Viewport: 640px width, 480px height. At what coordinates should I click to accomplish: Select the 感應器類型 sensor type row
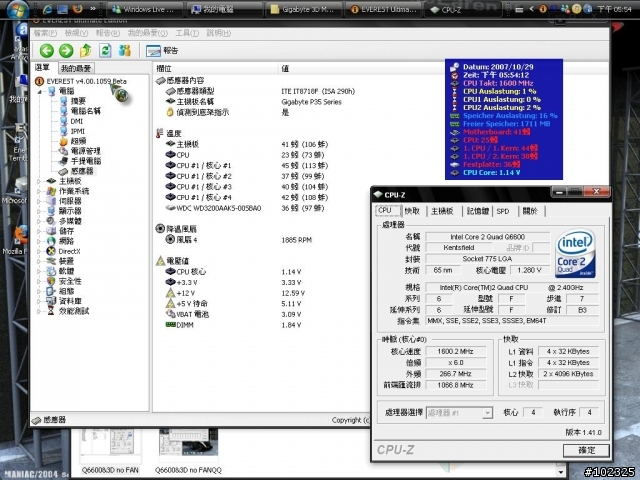(261, 91)
